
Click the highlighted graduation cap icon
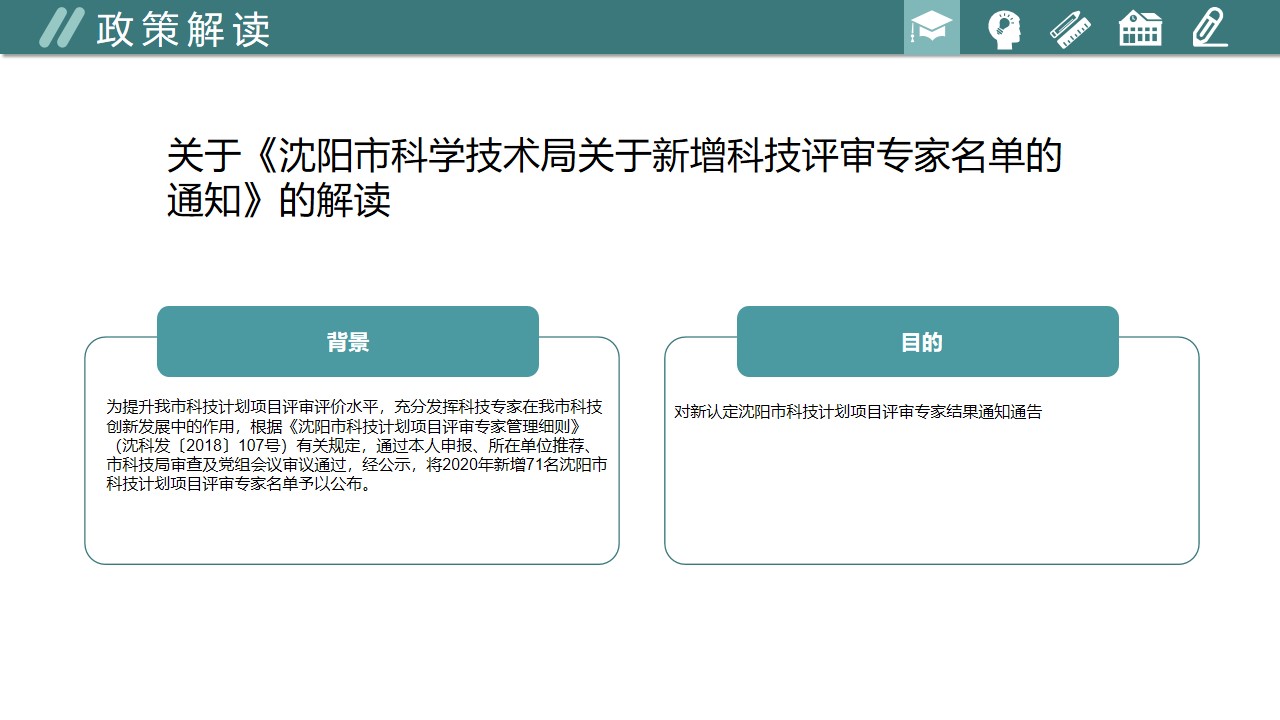tap(931, 28)
